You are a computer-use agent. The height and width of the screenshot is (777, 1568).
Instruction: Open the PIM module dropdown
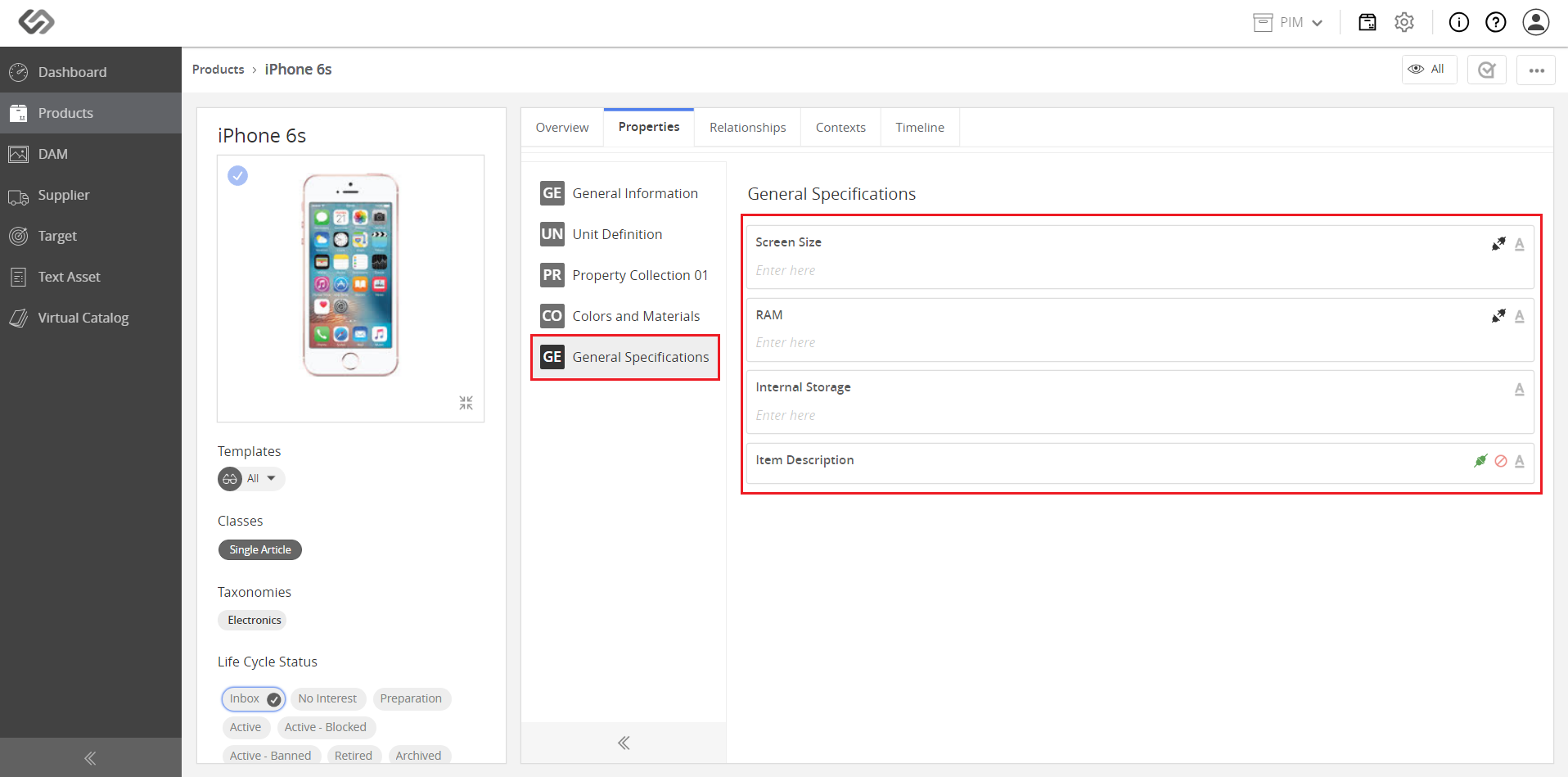1288,22
